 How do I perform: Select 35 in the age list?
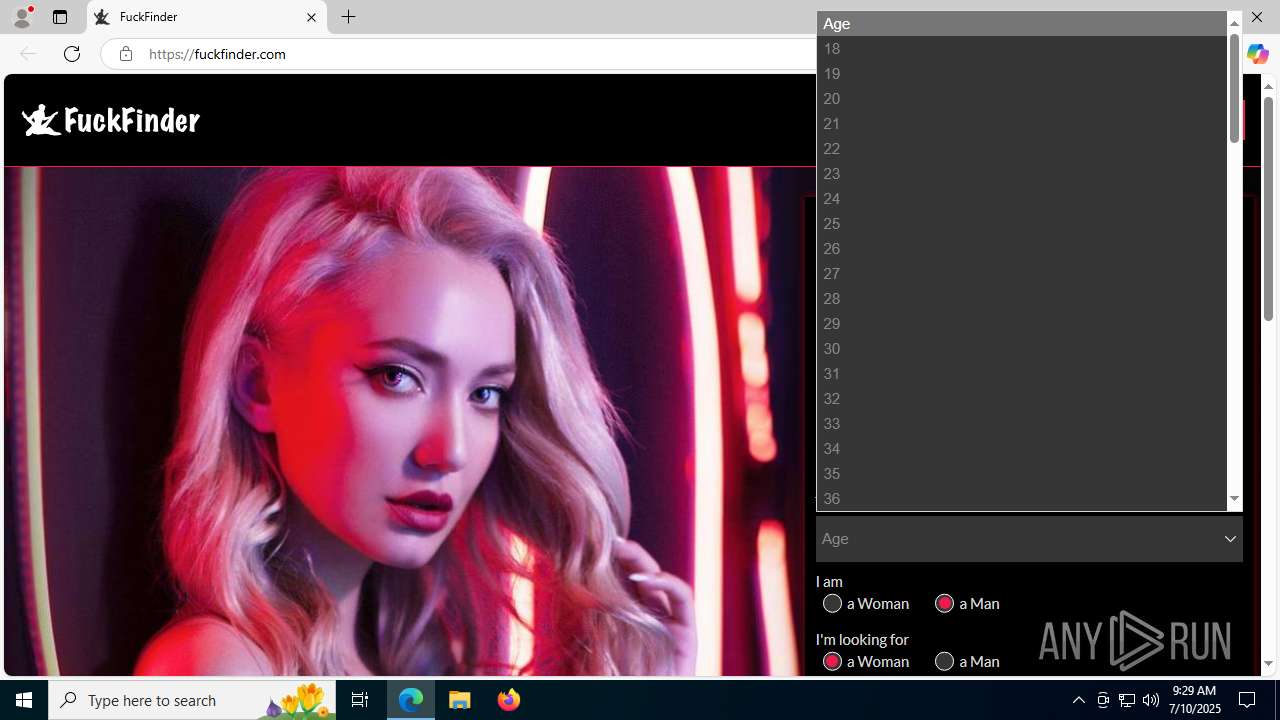[x=1022, y=473]
